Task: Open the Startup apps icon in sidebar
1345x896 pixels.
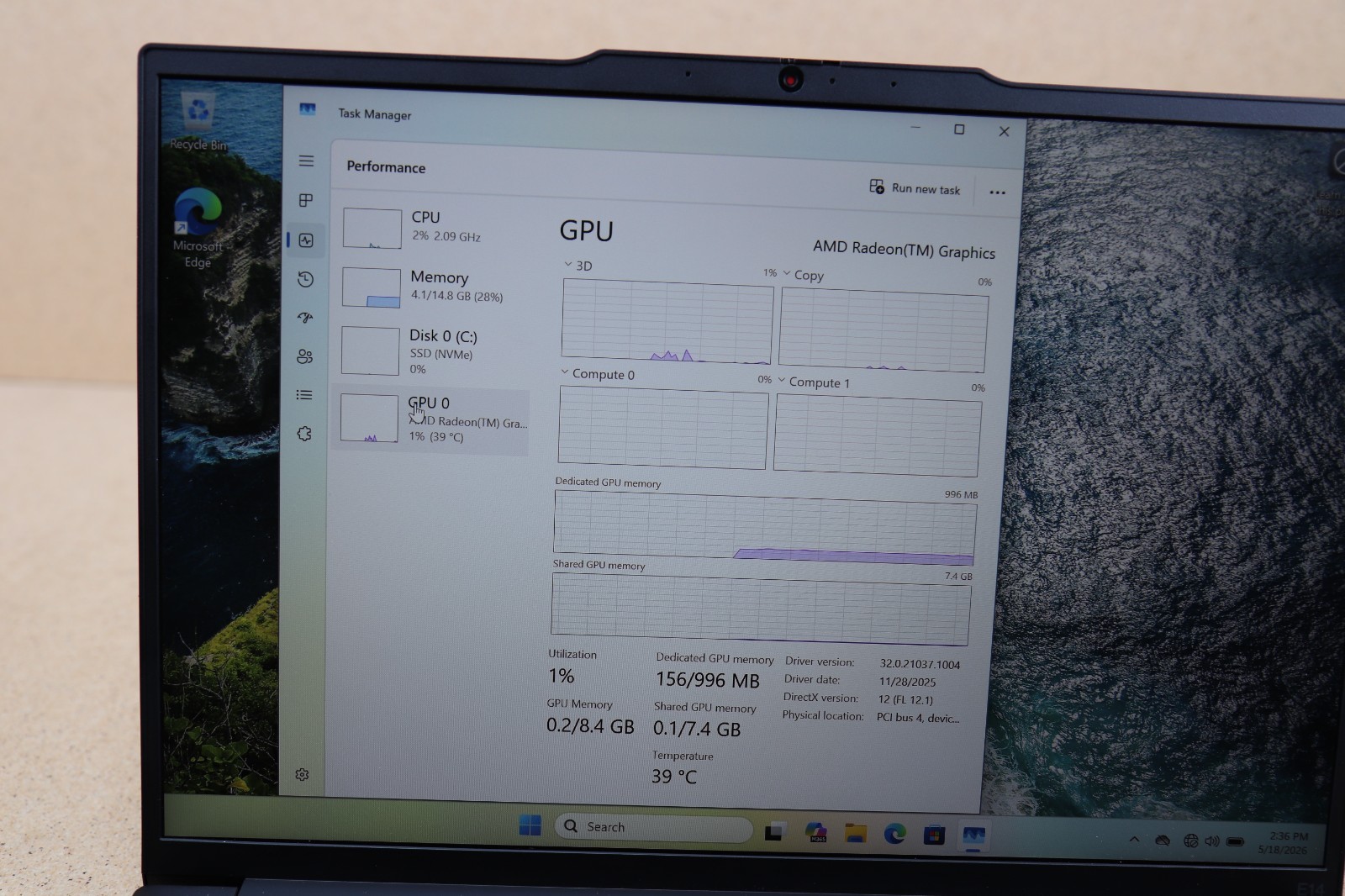Action: 305,318
